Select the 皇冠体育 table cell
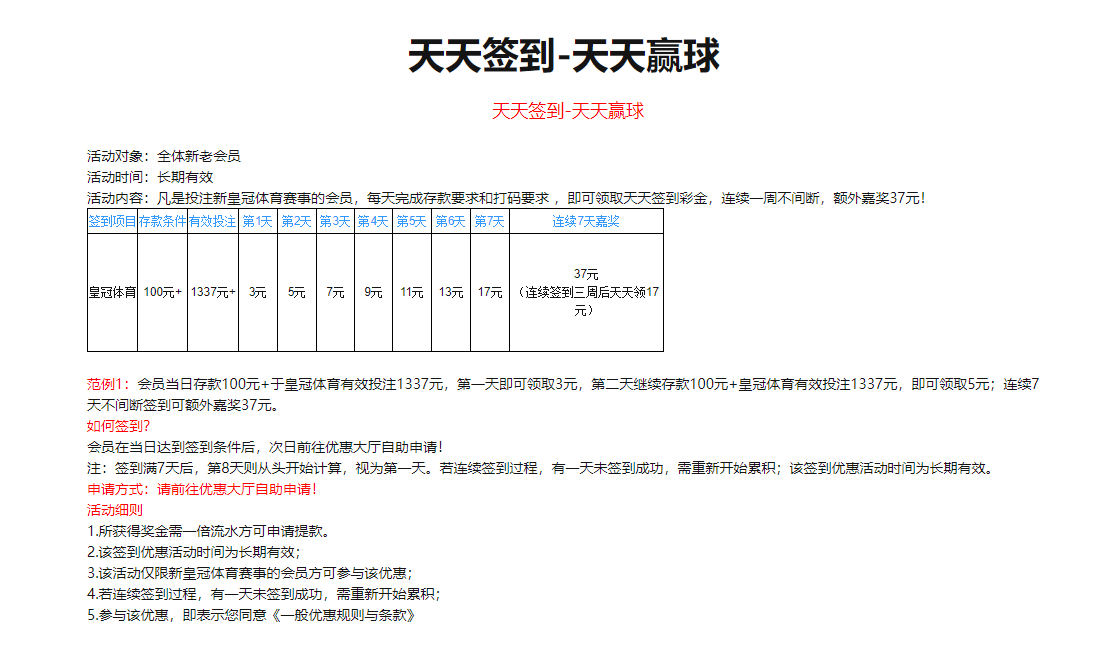Screen dimensions: 1104x657 pos(113,292)
